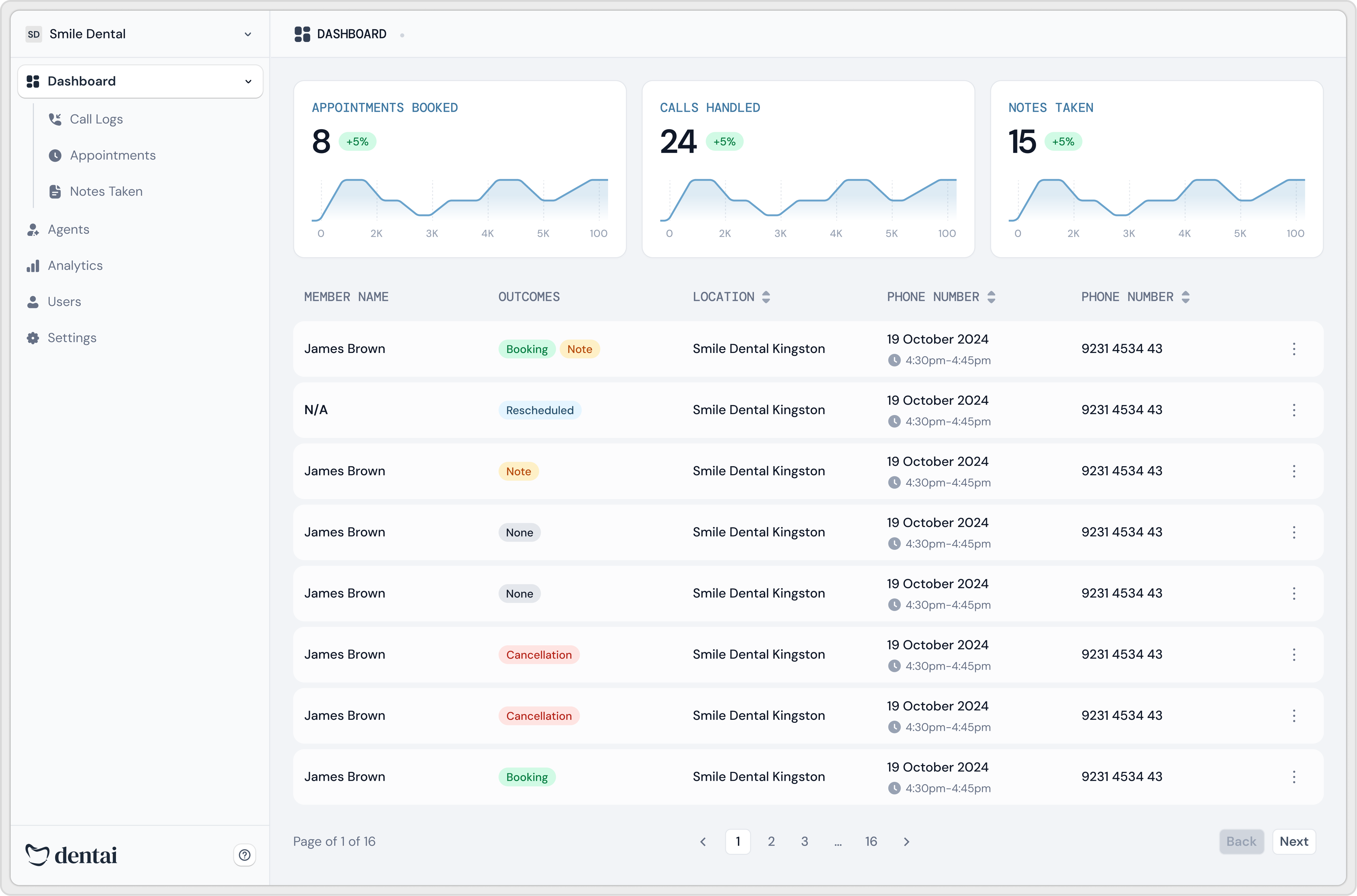The width and height of the screenshot is (1357, 896).
Task: Click the +5% badge under Notes Taken
Action: 1063,142
